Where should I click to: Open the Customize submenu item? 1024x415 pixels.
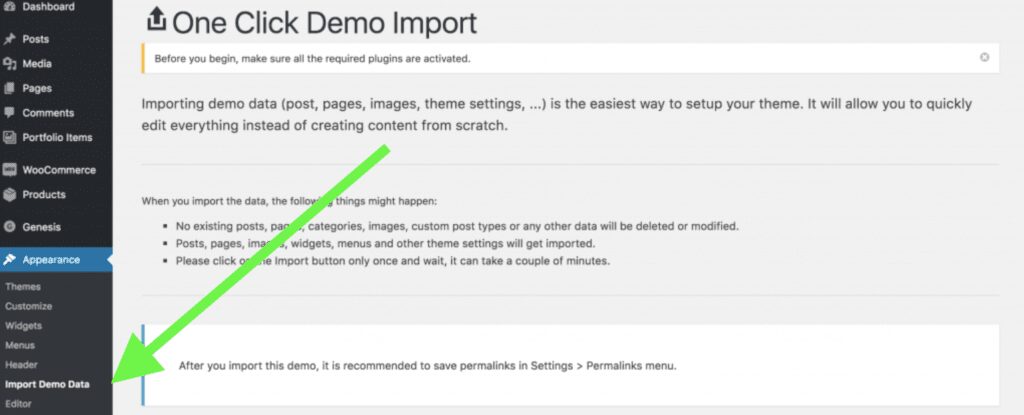(29, 307)
